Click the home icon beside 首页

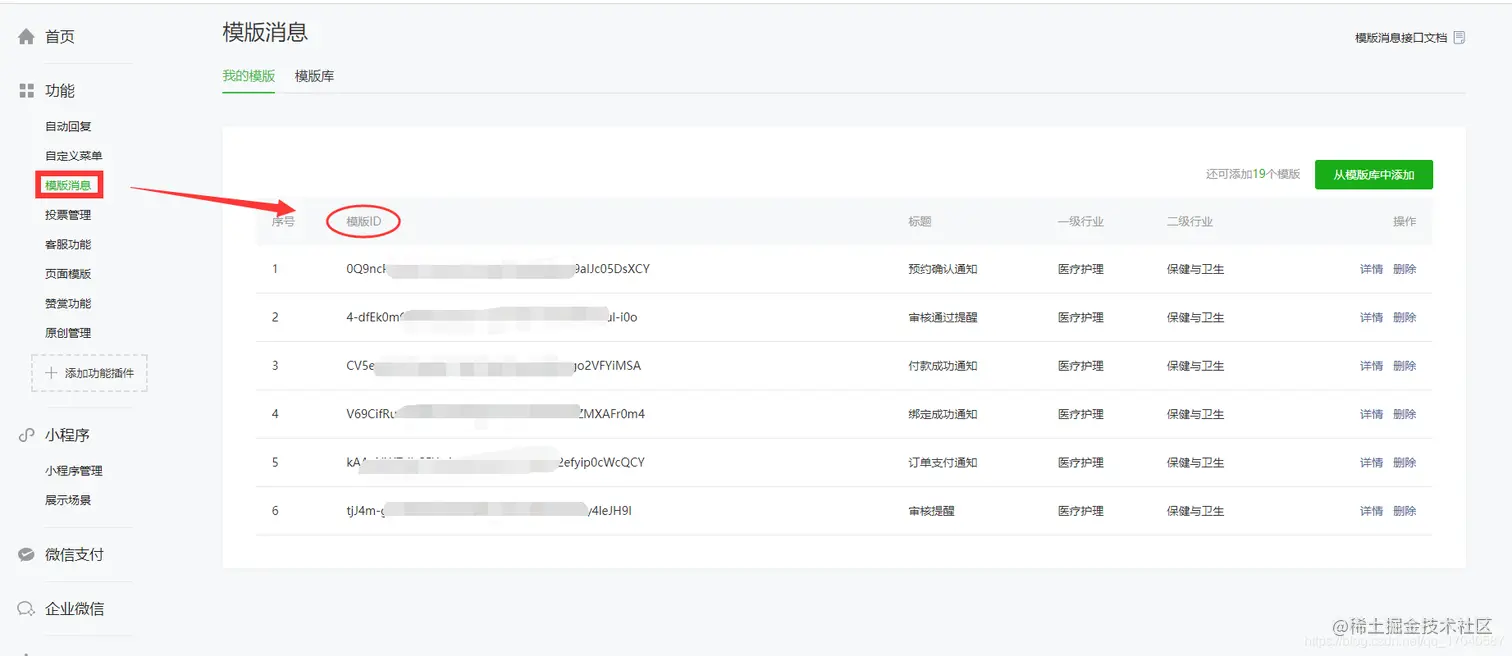tap(27, 37)
